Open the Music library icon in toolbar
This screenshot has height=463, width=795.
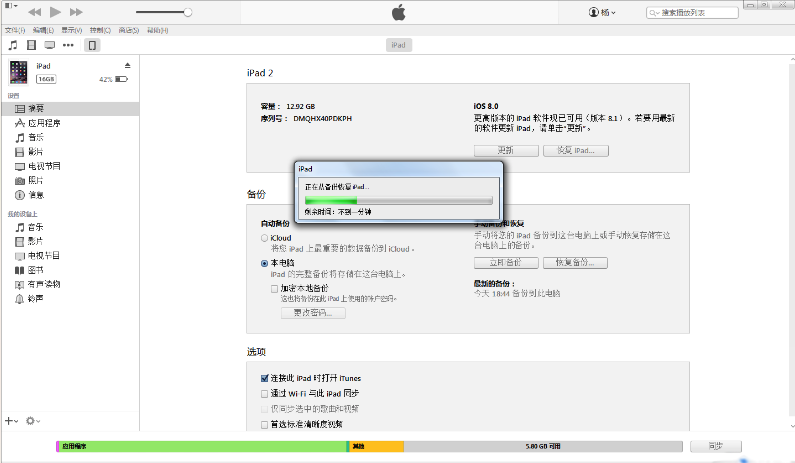(13, 45)
